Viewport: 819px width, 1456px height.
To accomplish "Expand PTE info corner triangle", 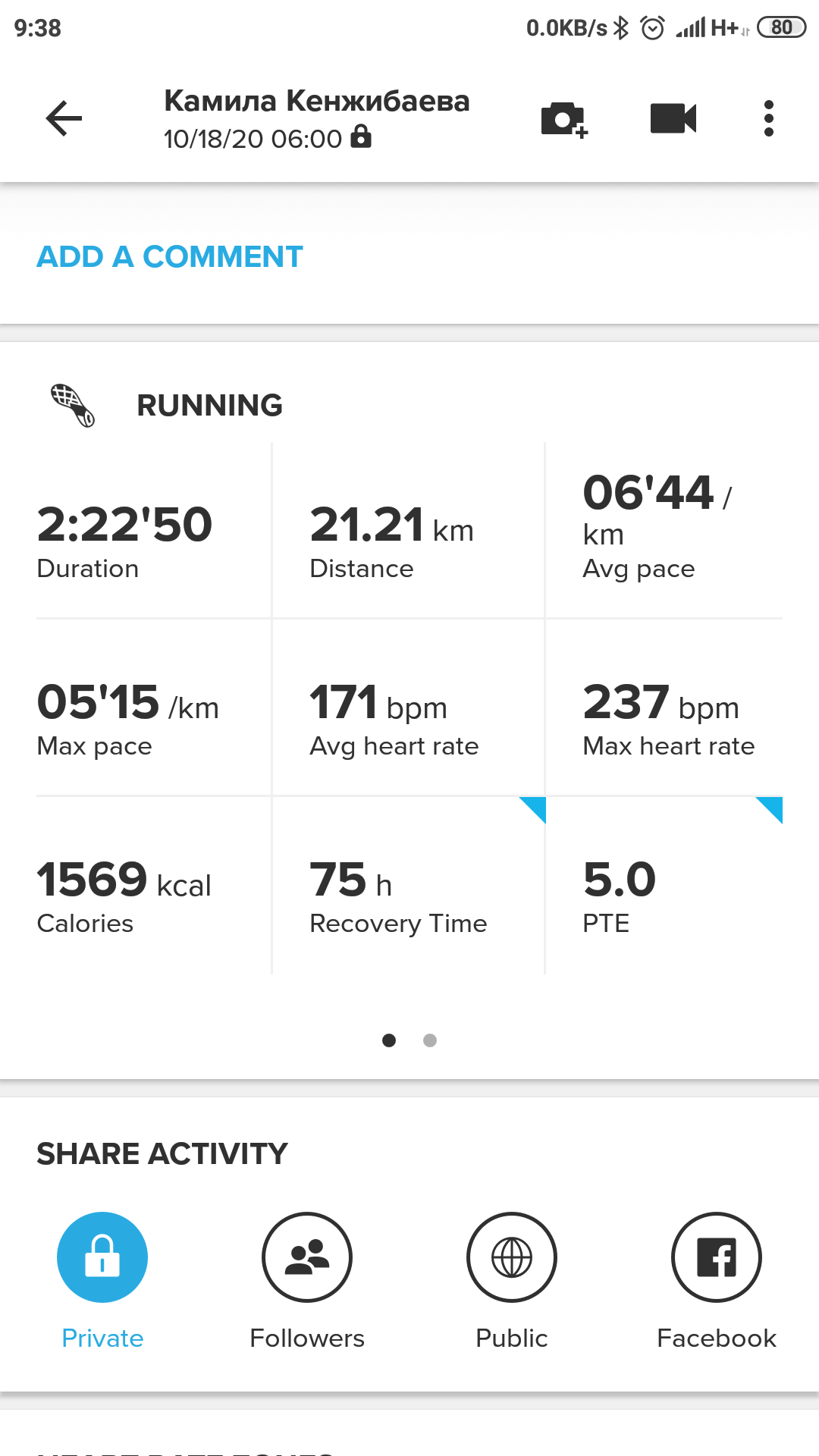I will 771,807.
